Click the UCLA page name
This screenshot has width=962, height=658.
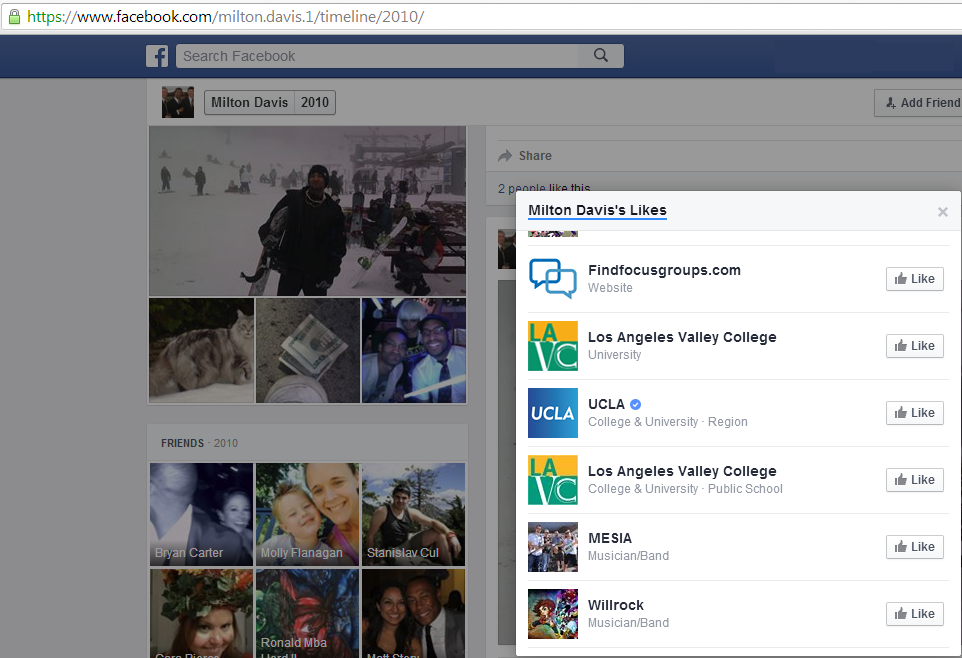point(606,404)
